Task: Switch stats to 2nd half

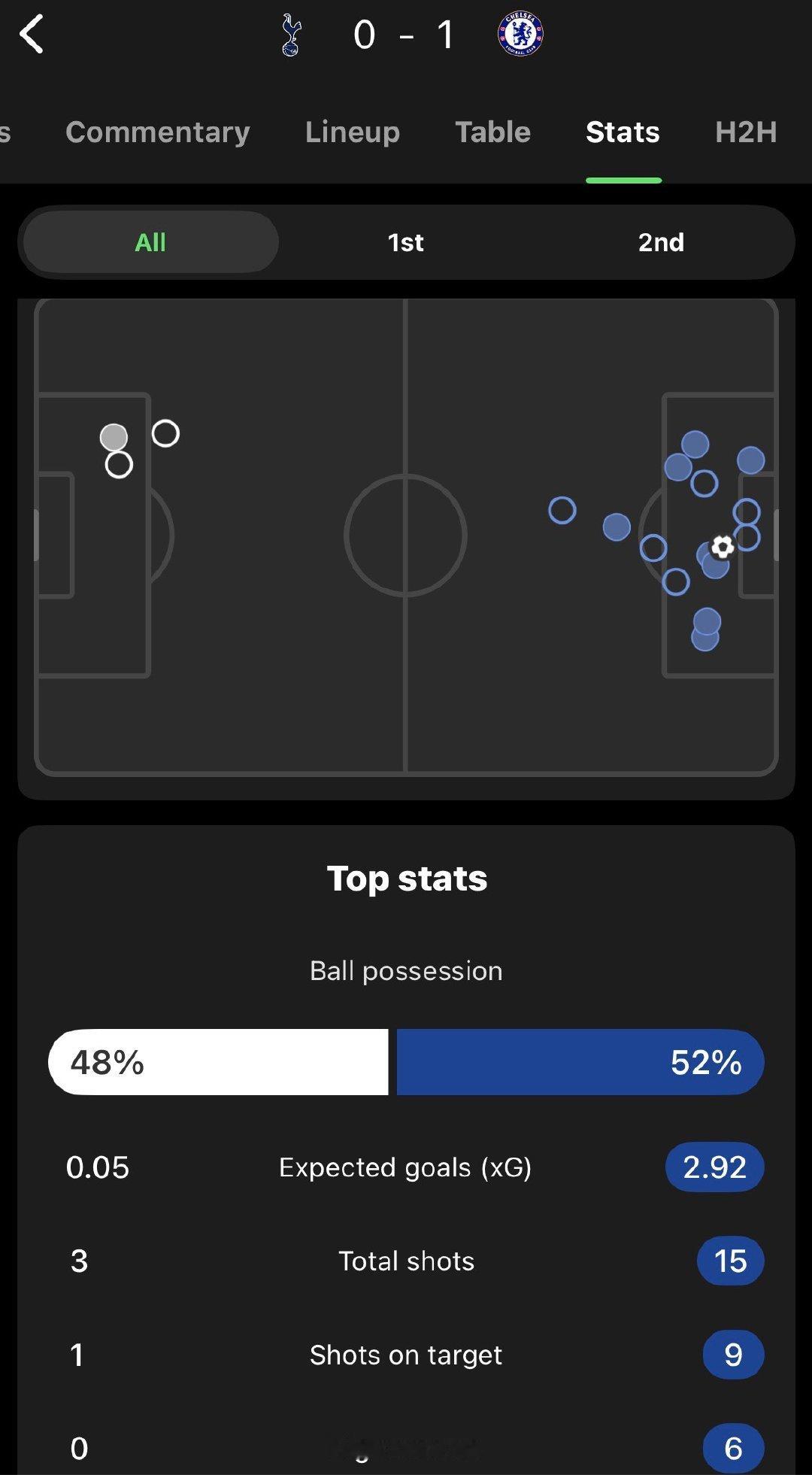Action: click(x=661, y=242)
